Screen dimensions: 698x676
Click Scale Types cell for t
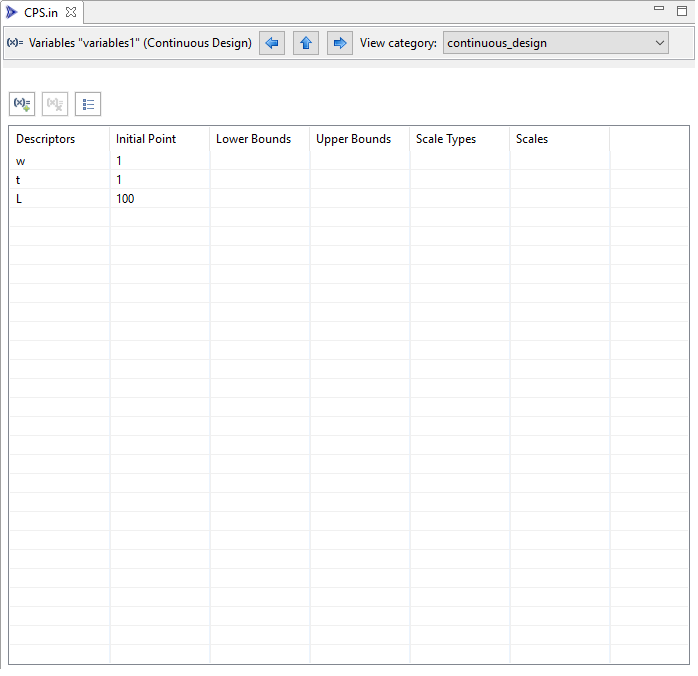pos(459,180)
